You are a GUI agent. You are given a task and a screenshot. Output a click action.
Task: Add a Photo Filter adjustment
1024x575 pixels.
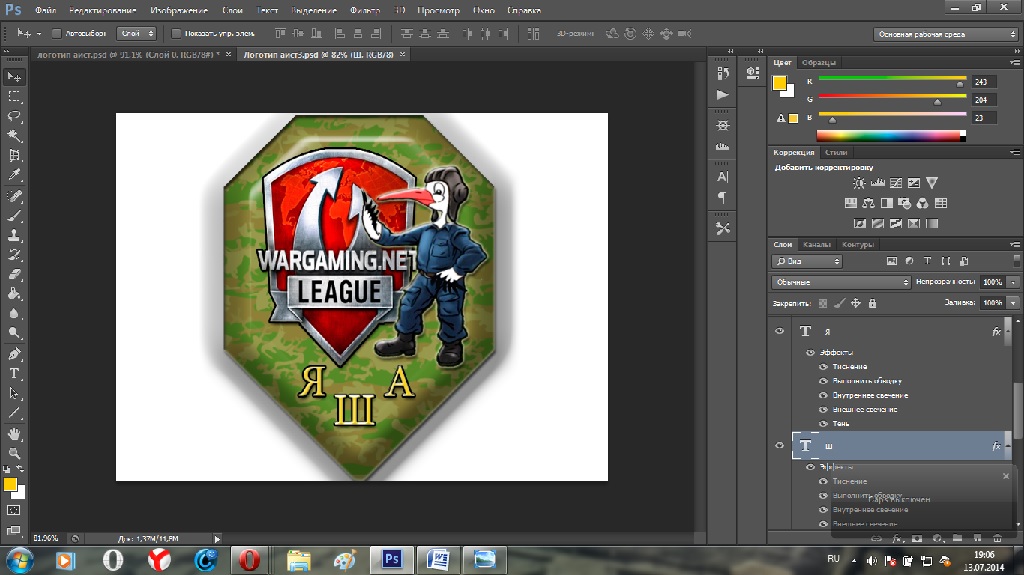point(904,203)
